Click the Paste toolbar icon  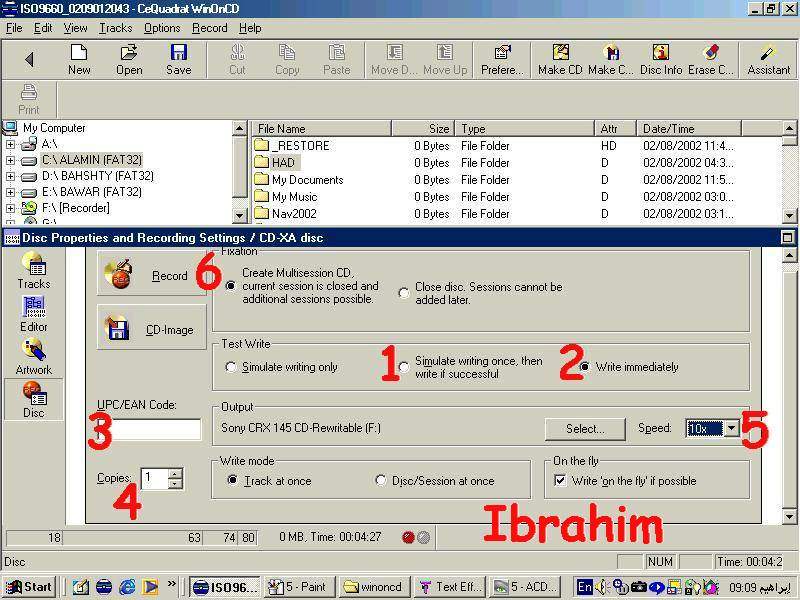click(x=337, y=53)
